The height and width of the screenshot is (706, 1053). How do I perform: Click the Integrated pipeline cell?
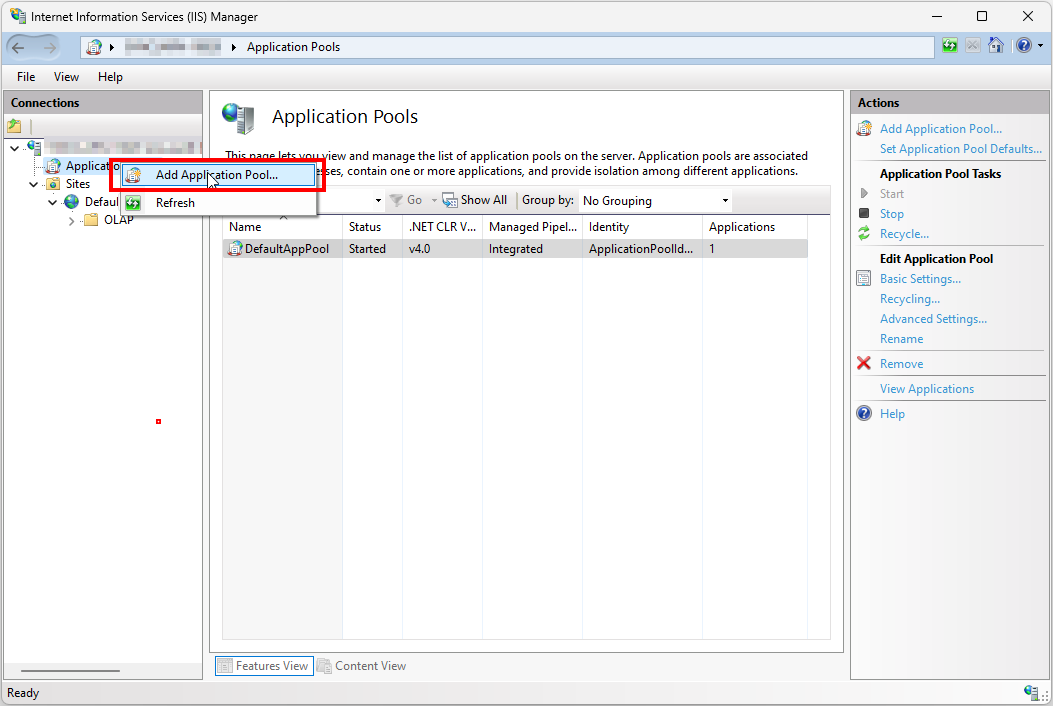(516, 249)
